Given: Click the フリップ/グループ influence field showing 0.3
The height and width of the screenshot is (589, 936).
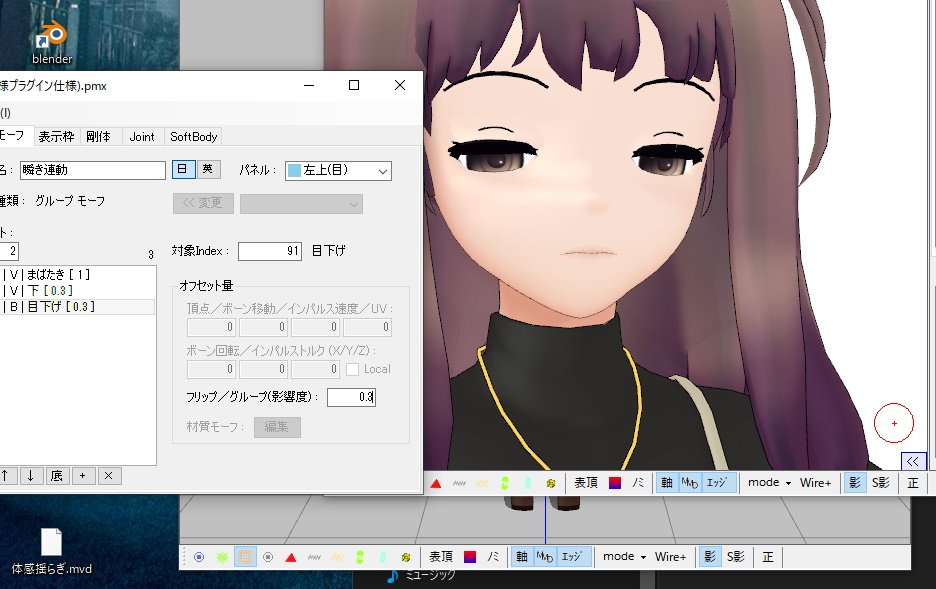Looking at the screenshot, I should [x=351, y=397].
